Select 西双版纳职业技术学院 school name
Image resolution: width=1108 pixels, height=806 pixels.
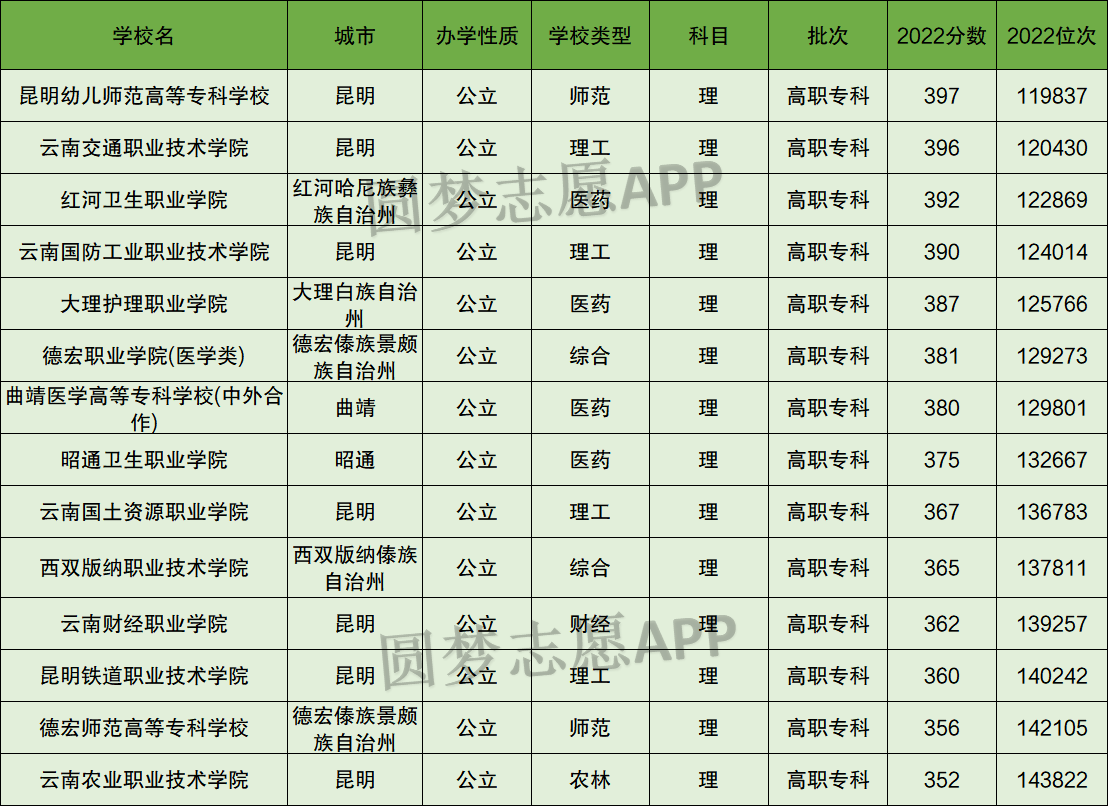coord(144,568)
